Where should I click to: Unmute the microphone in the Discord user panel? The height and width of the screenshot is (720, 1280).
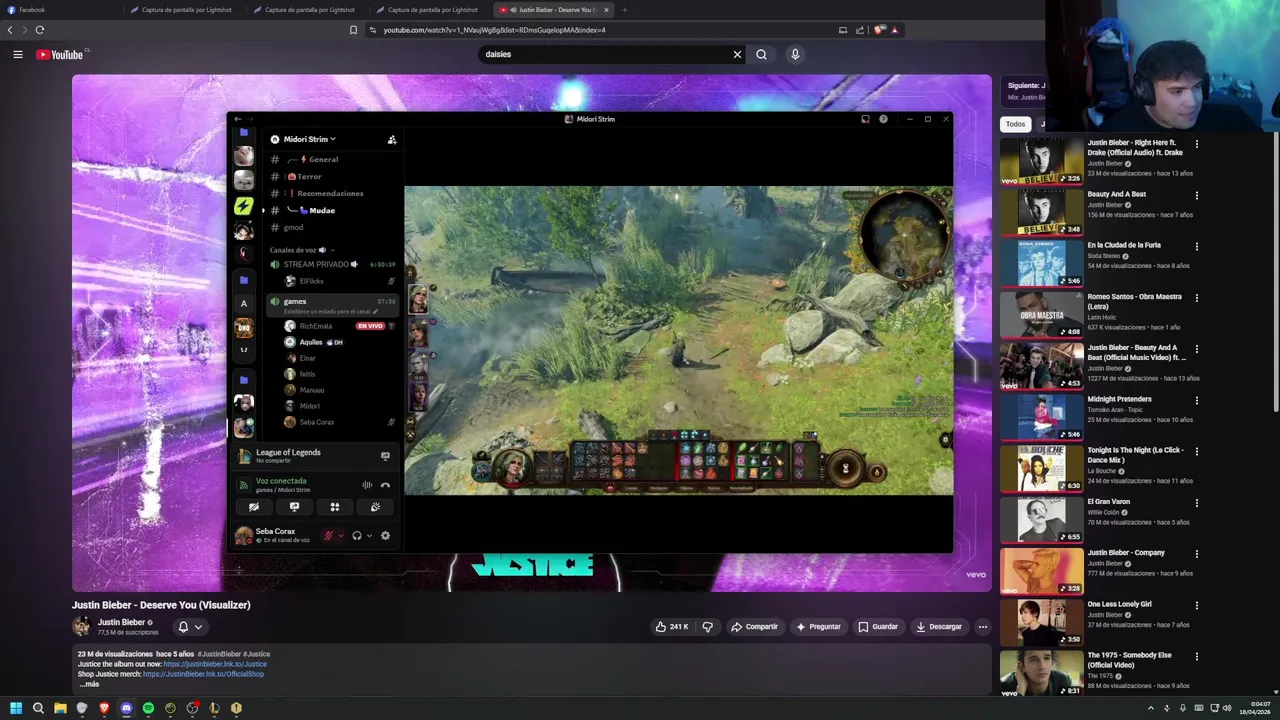(x=327, y=536)
